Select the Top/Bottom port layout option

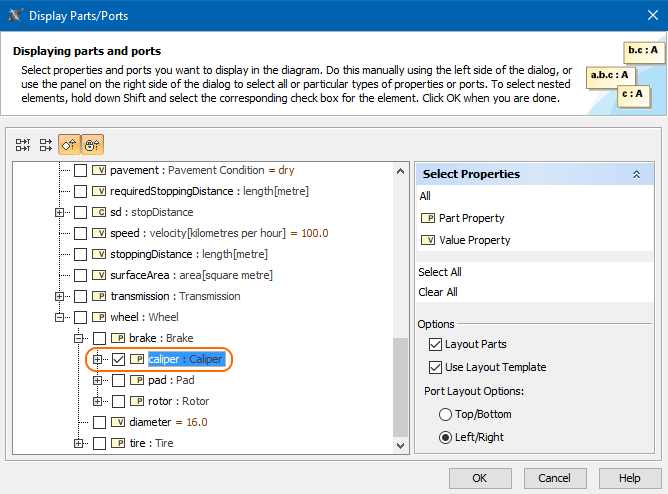click(445, 414)
